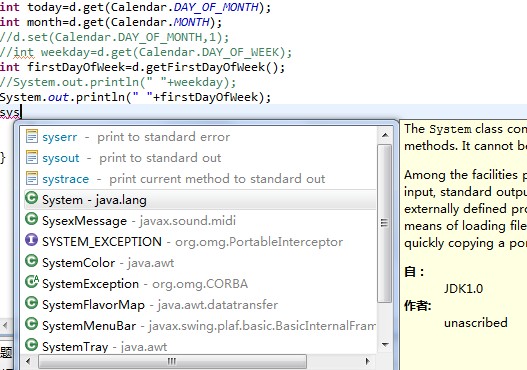This screenshot has width=527, height=370.
Task: Click 'unascribed' author text in Javadoc
Action: [x=476, y=323]
